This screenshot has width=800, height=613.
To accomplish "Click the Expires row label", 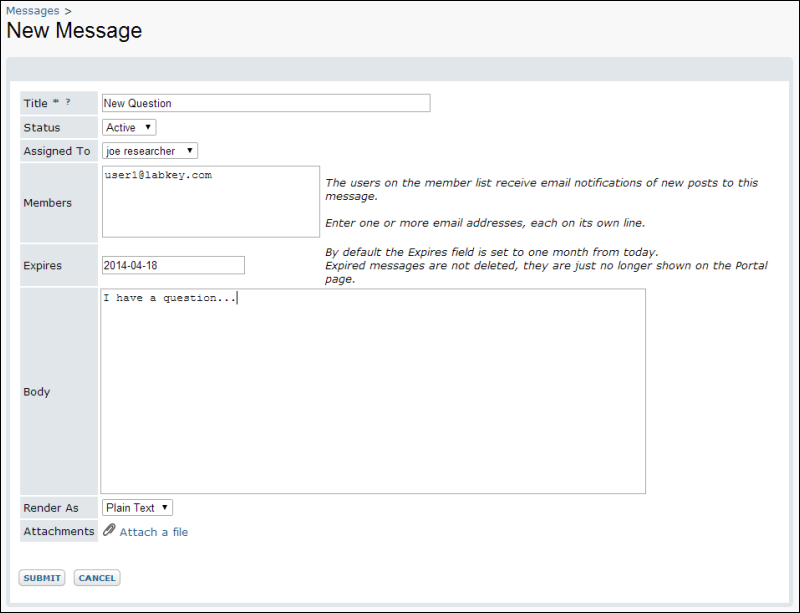I will pos(42,266).
